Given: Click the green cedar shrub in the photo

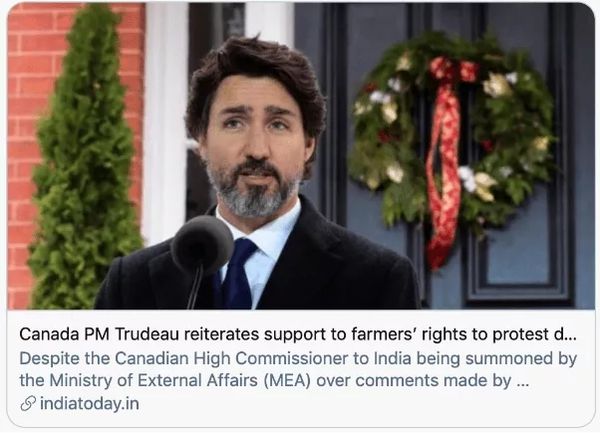Looking at the screenshot, I should click(x=86, y=161).
